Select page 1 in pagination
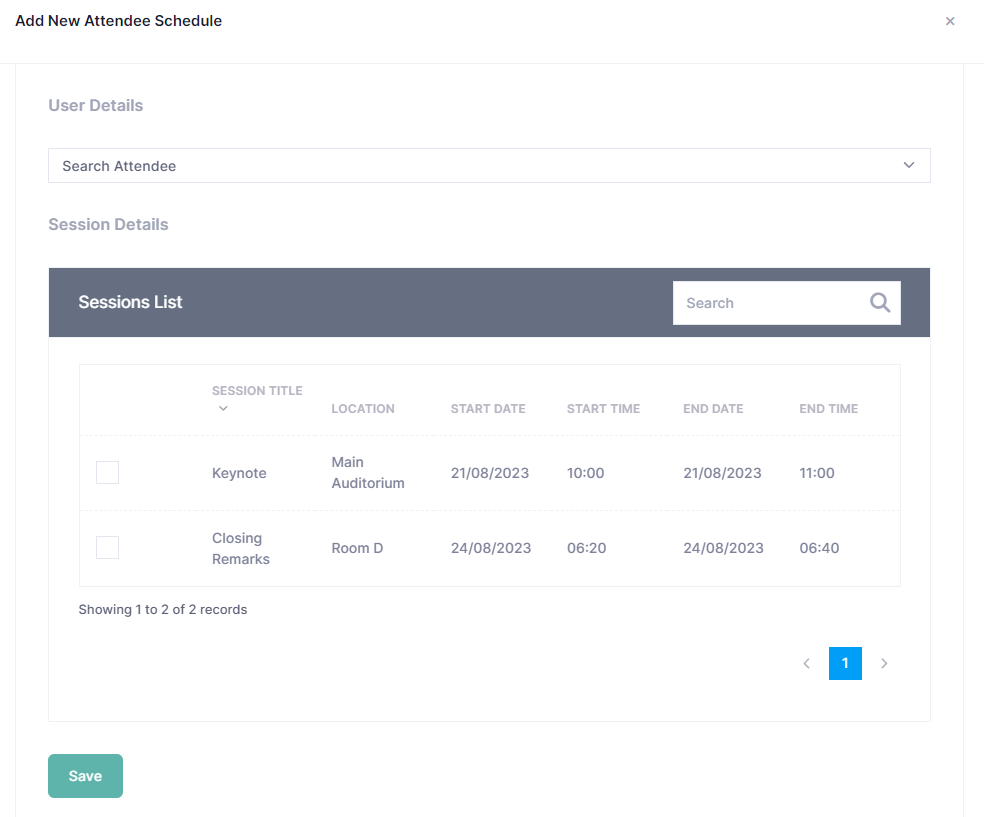The height and width of the screenshot is (817, 984). (845, 663)
